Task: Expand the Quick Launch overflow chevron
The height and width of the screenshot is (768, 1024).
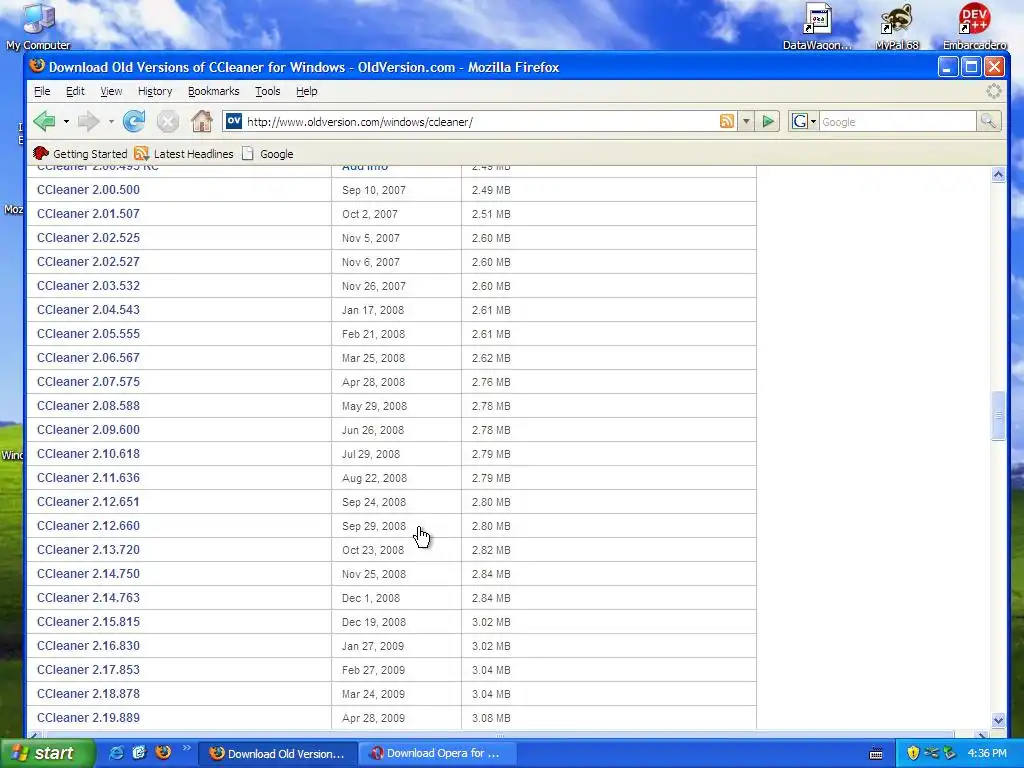Action: (x=186, y=748)
